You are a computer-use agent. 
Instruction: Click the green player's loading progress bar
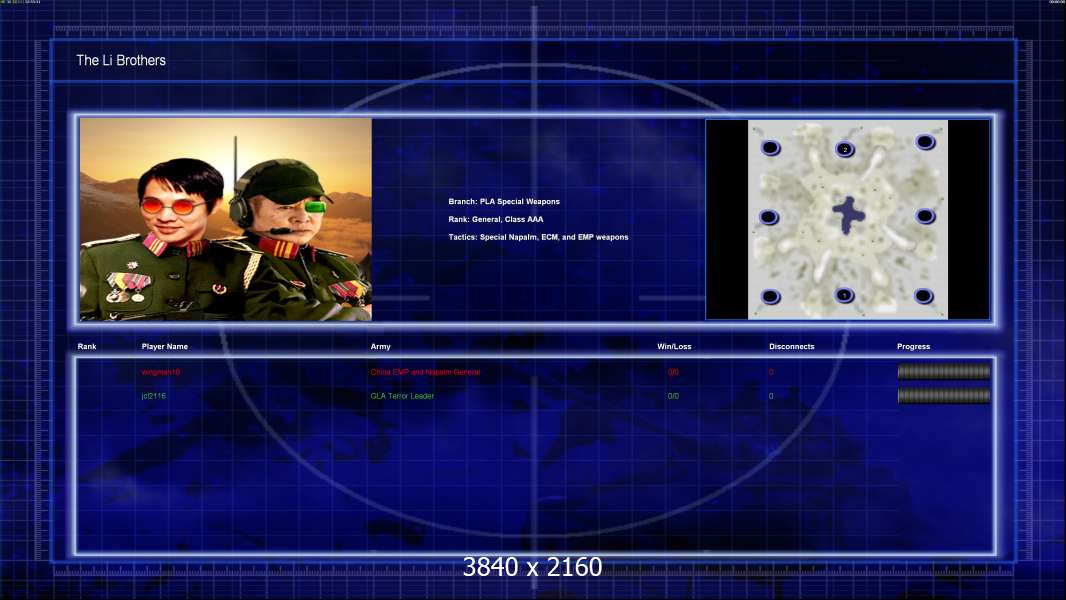click(943, 396)
